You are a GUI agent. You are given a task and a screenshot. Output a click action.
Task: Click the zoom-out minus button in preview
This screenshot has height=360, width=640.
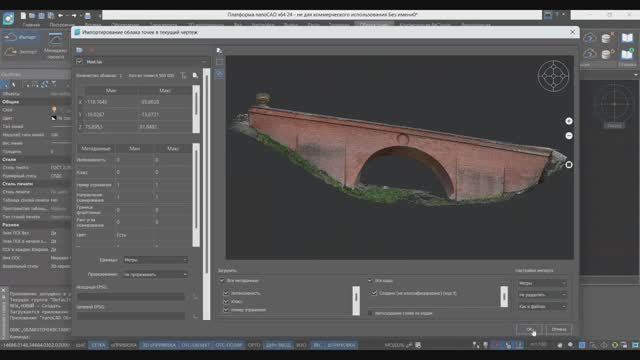tap(569, 136)
